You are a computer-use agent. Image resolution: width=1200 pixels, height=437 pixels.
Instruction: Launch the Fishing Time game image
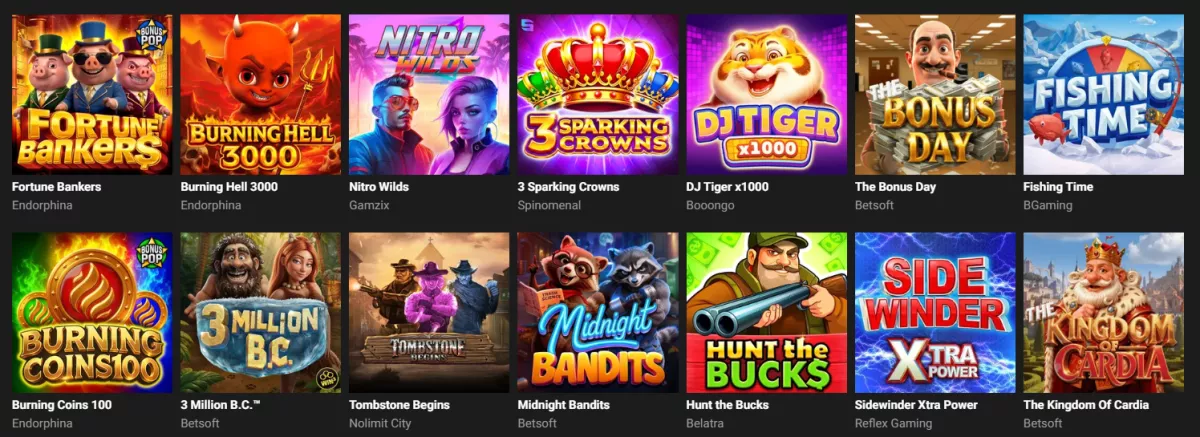pos(1104,95)
